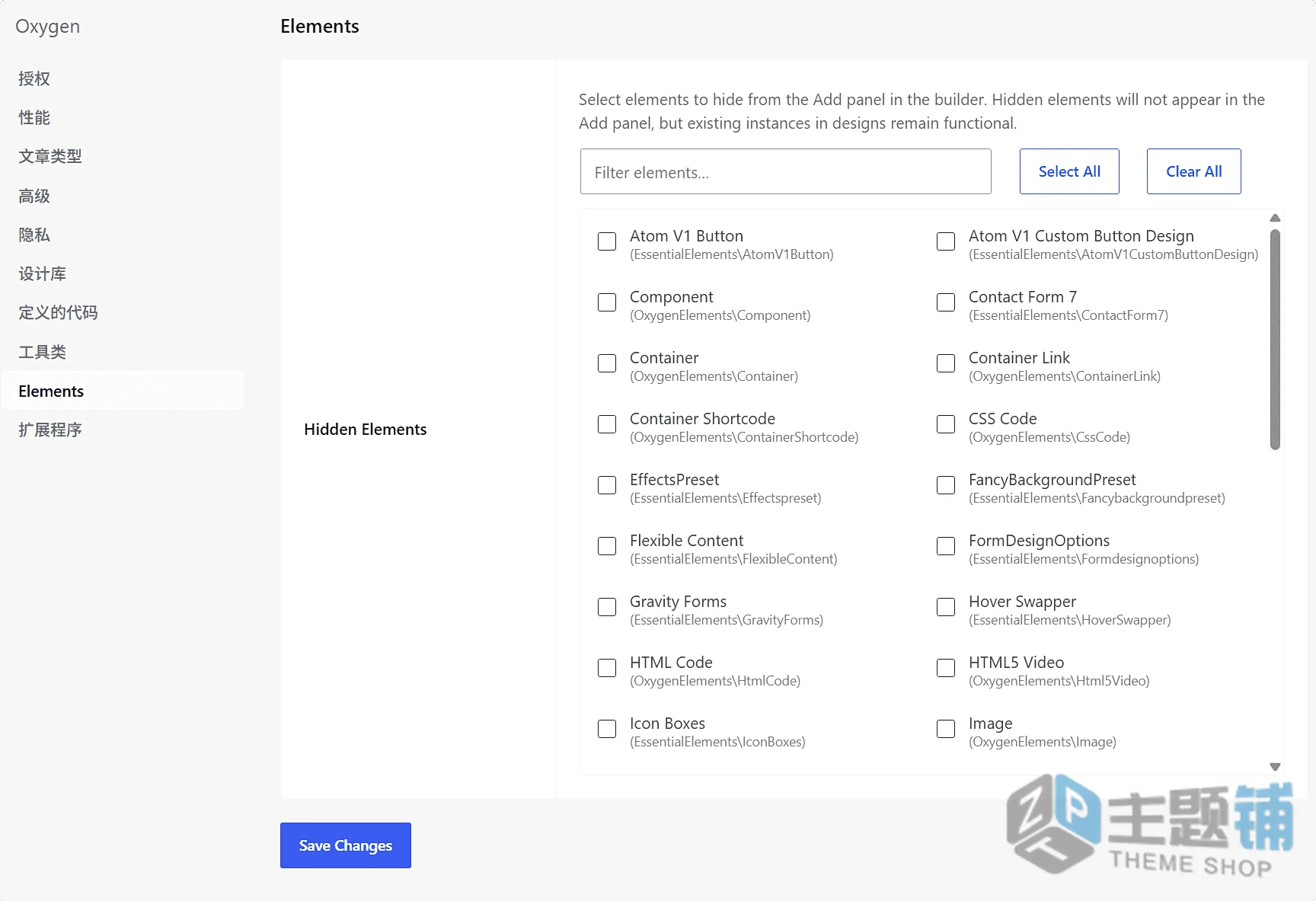Select the Icon Boxes checkbox
The height and width of the screenshot is (901, 1316).
click(x=607, y=729)
